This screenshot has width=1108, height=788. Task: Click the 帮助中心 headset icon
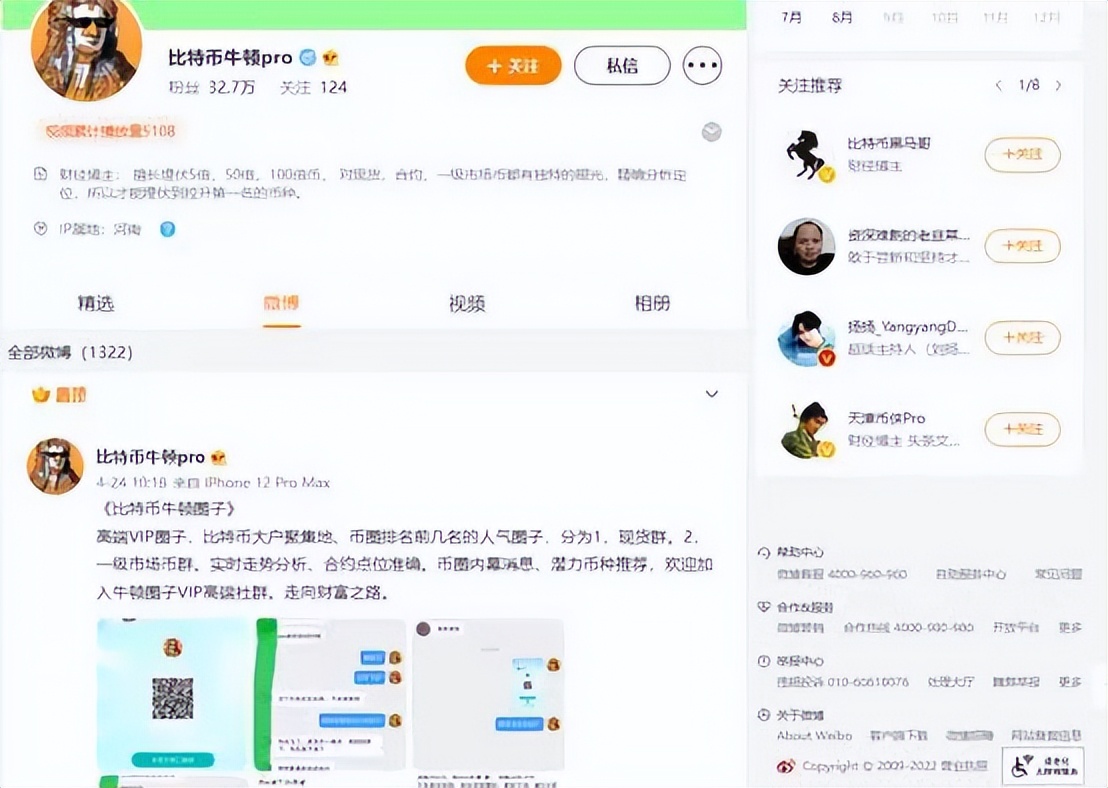pos(763,553)
